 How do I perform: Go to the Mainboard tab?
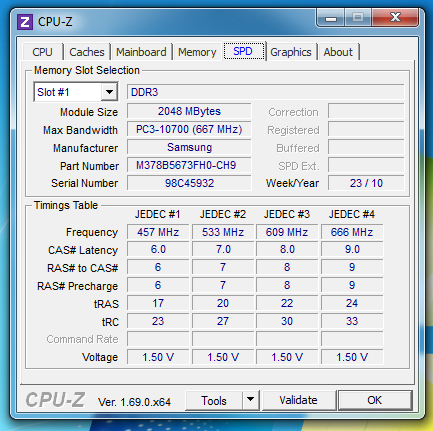tap(141, 52)
